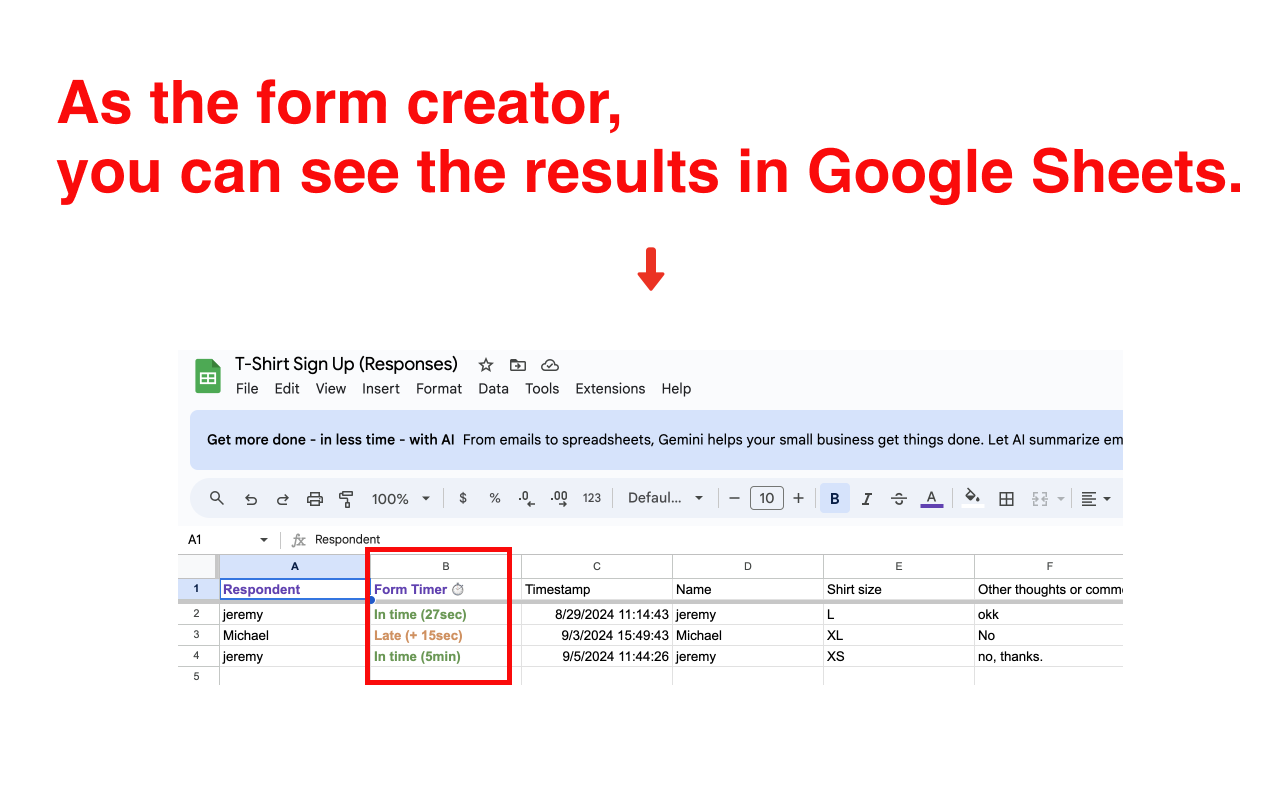Screen dimensions: 1280x800
Task: Open the Extensions menu
Action: pyautogui.click(x=610, y=389)
